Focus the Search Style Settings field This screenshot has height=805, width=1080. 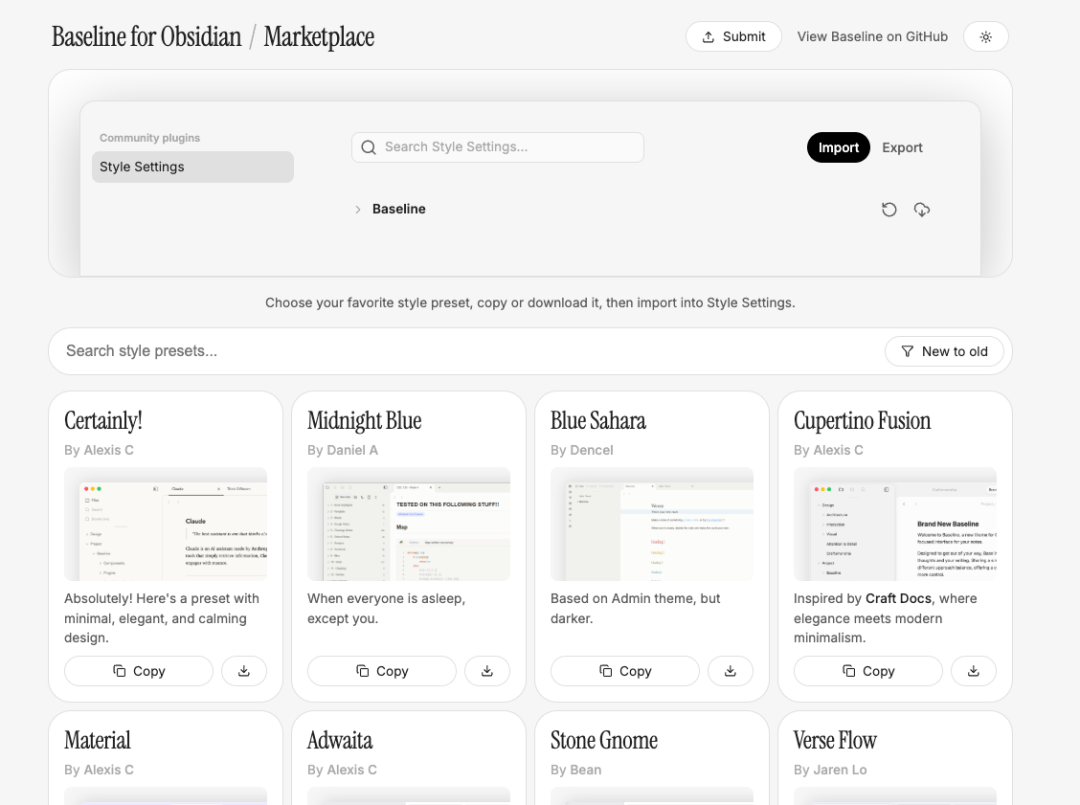[x=497, y=147]
